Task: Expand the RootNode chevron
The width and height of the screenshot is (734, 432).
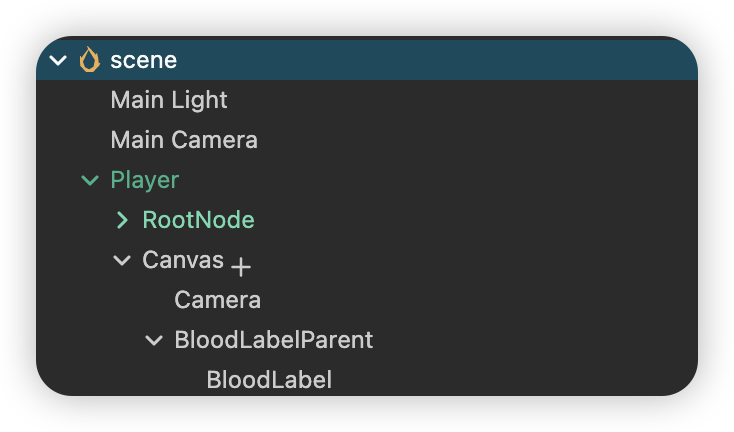Action: (x=123, y=220)
